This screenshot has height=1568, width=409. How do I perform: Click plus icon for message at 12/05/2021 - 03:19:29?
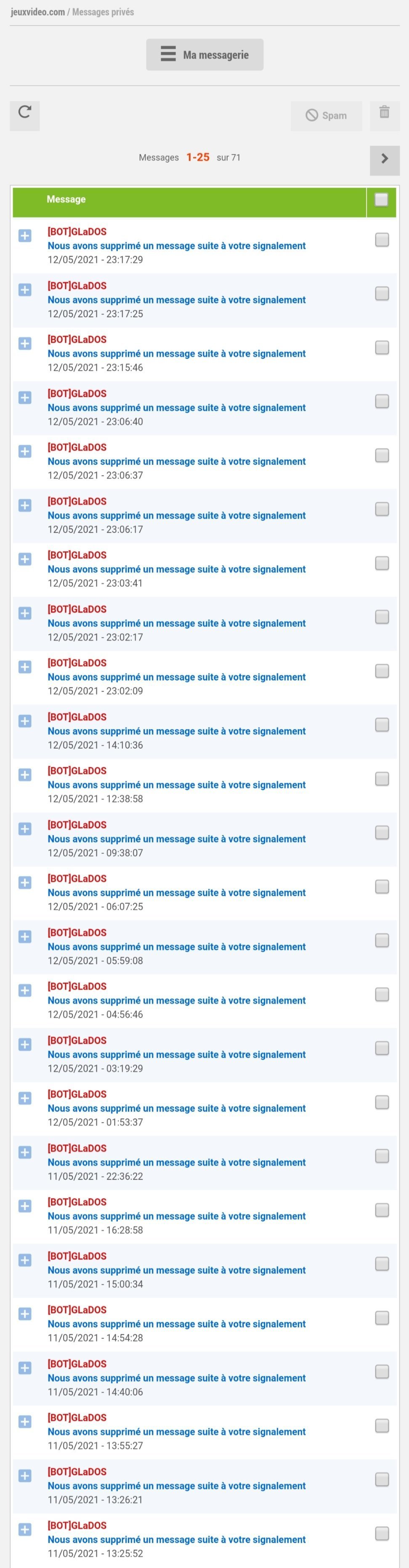pyautogui.click(x=25, y=1044)
